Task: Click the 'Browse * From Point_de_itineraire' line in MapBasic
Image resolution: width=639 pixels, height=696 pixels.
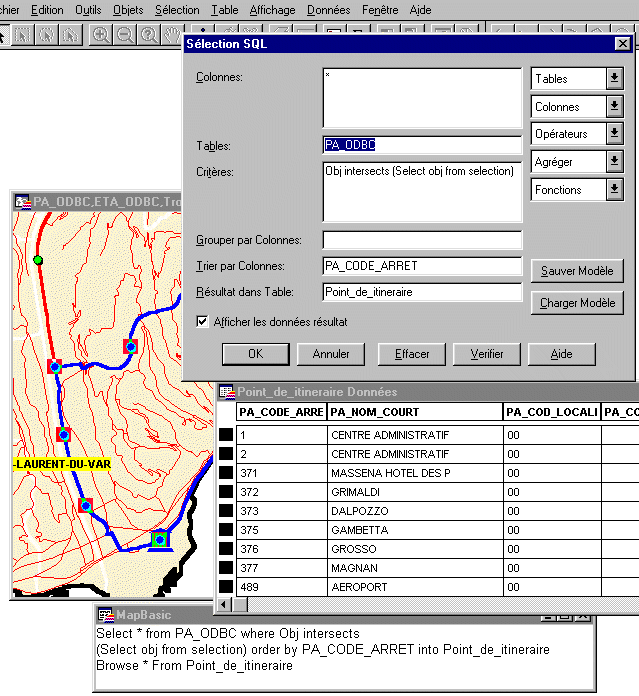Action: pyautogui.click(x=194, y=665)
